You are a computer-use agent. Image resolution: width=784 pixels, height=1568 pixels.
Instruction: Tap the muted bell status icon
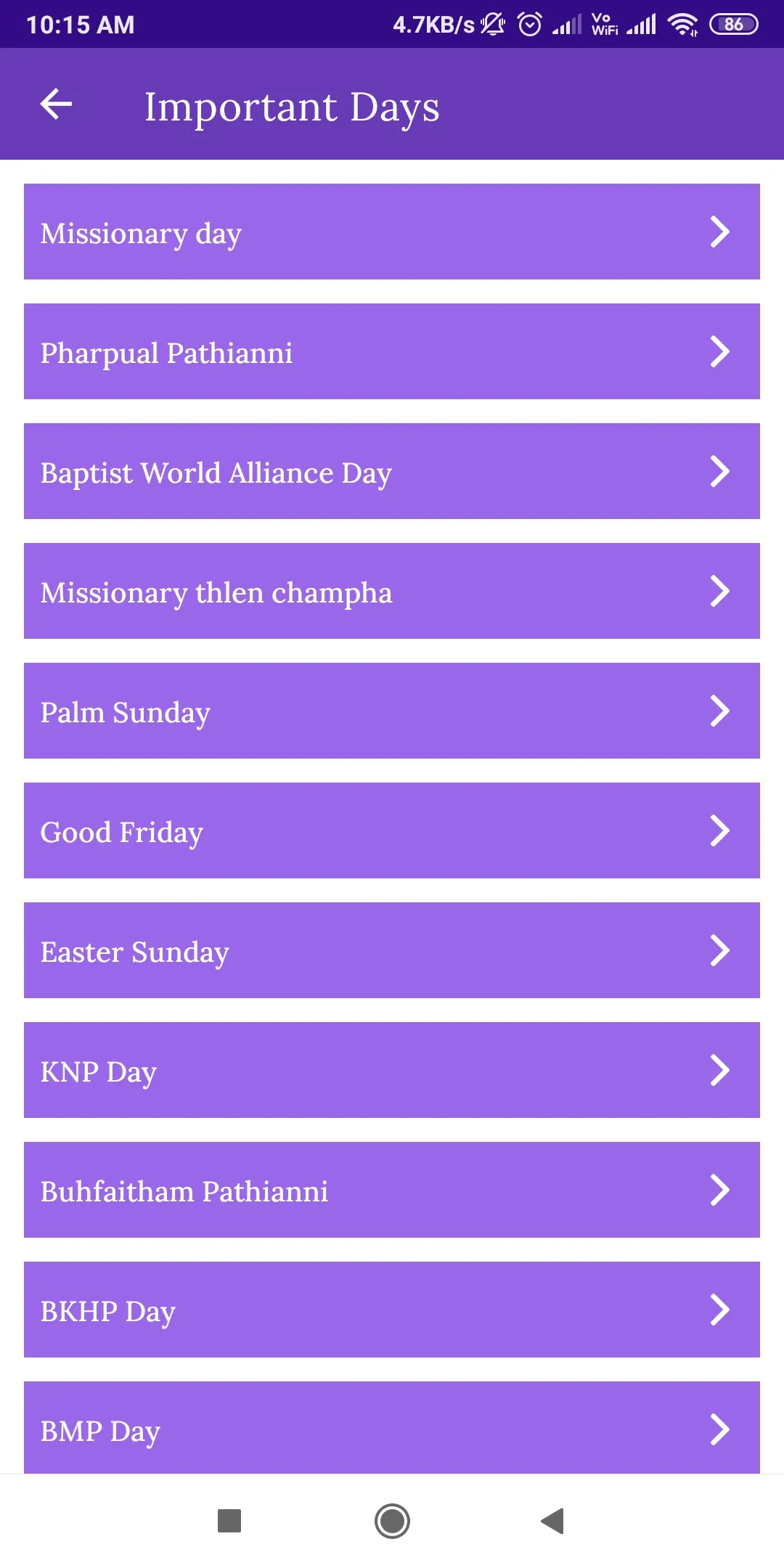[x=493, y=24]
